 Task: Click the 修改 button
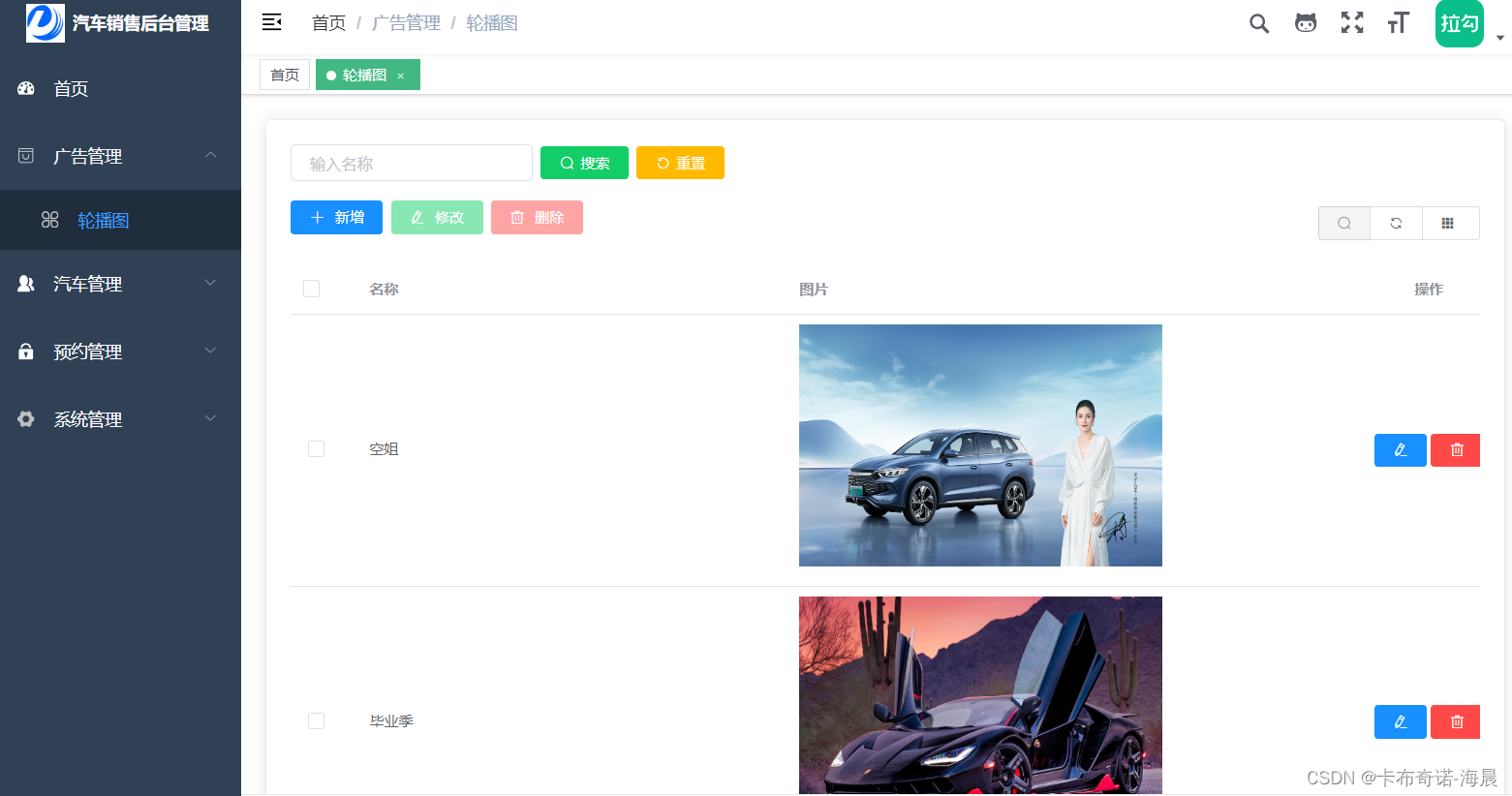pyautogui.click(x=437, y=217)
